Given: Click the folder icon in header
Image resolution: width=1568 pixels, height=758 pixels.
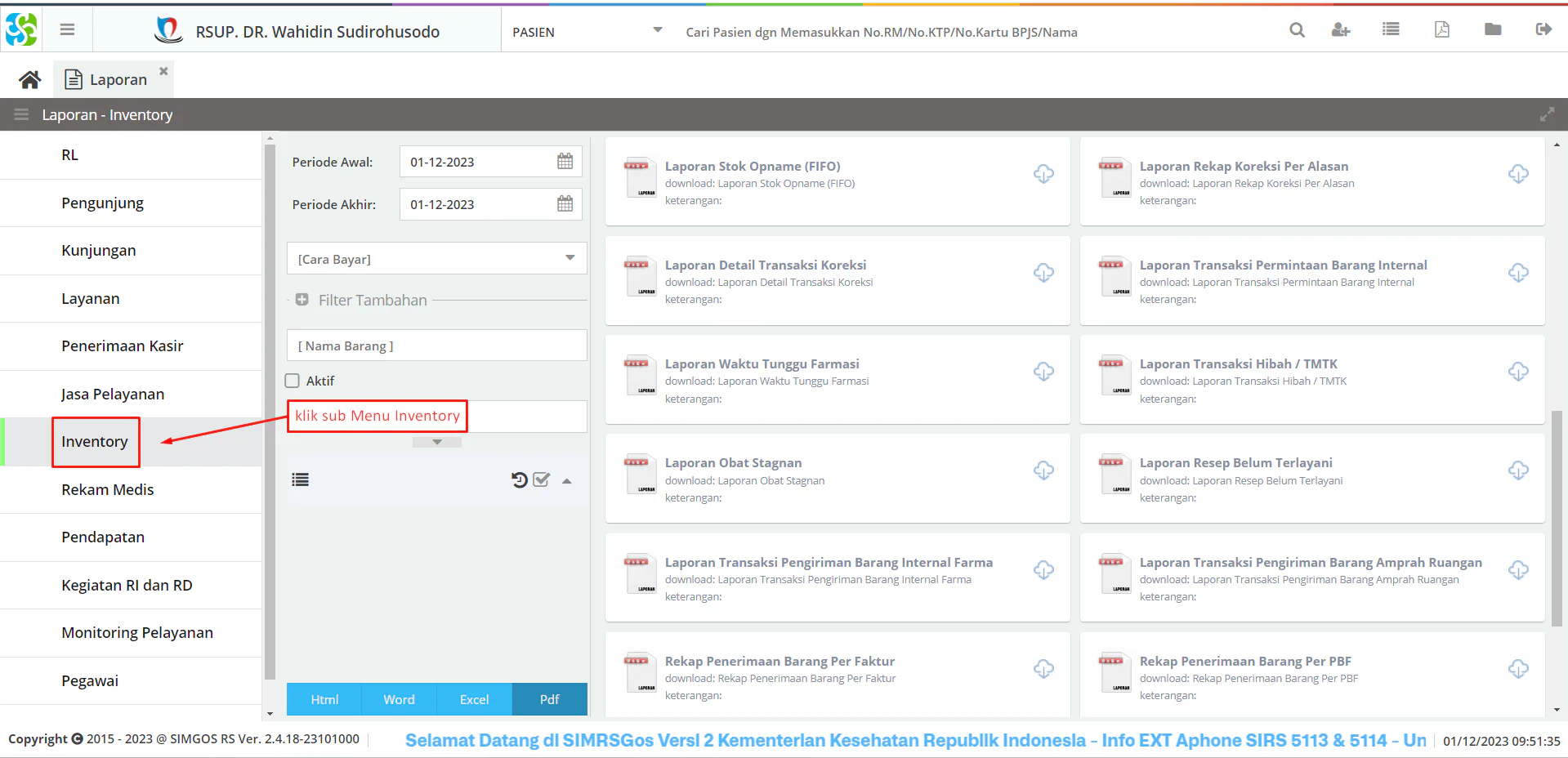Looking at the screenshot, I should [1493, 29].
